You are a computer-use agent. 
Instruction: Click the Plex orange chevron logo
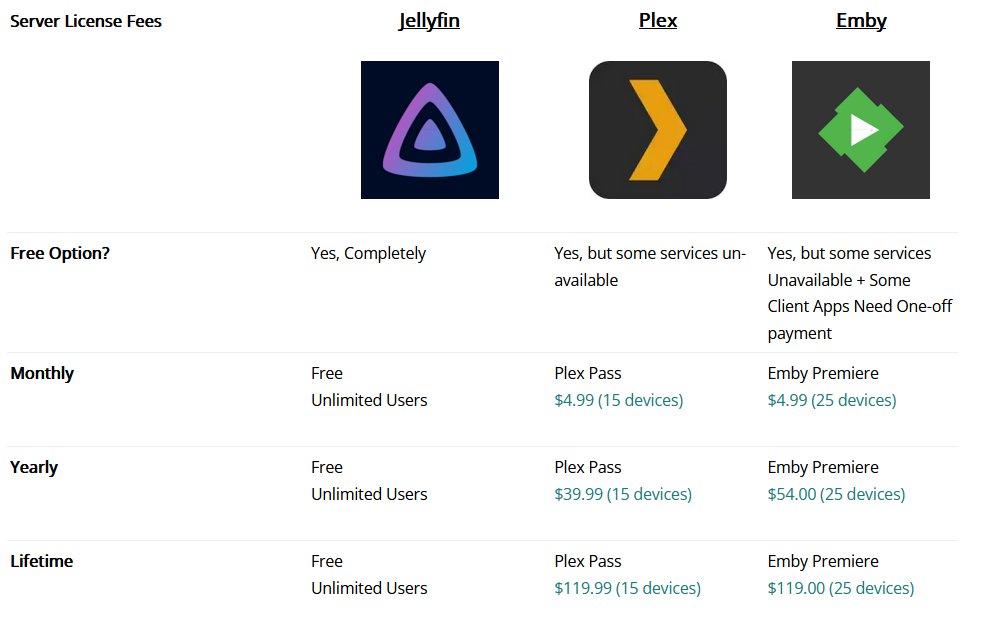click(657, 130)
